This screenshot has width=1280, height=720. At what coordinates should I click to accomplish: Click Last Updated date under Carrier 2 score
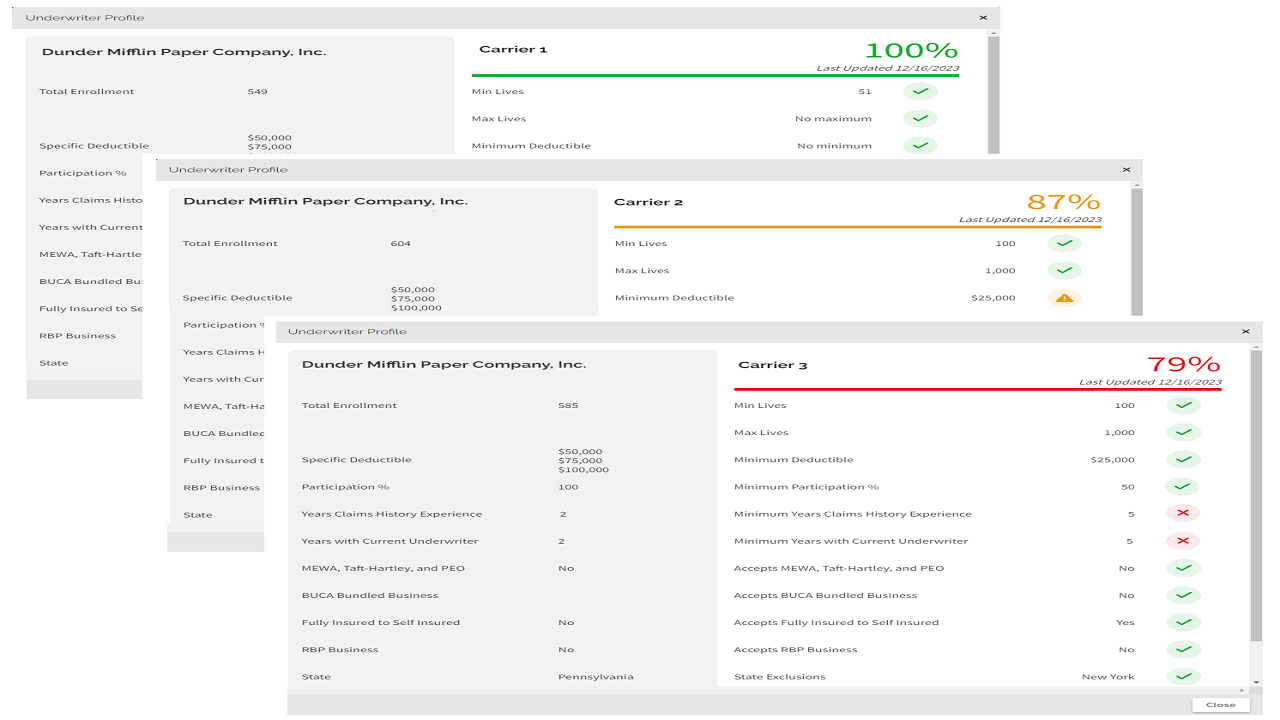click(1030, 219)
